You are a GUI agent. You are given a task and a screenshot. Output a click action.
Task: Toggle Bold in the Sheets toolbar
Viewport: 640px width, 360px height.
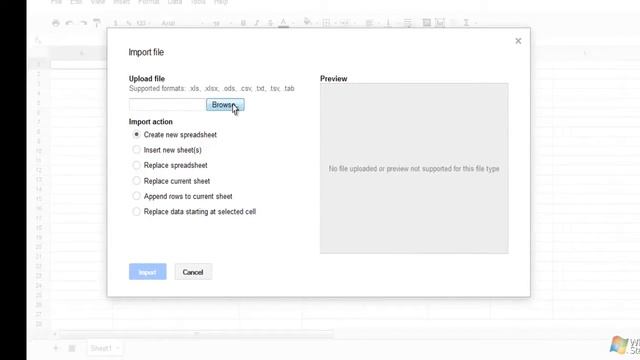coord(243,23)
